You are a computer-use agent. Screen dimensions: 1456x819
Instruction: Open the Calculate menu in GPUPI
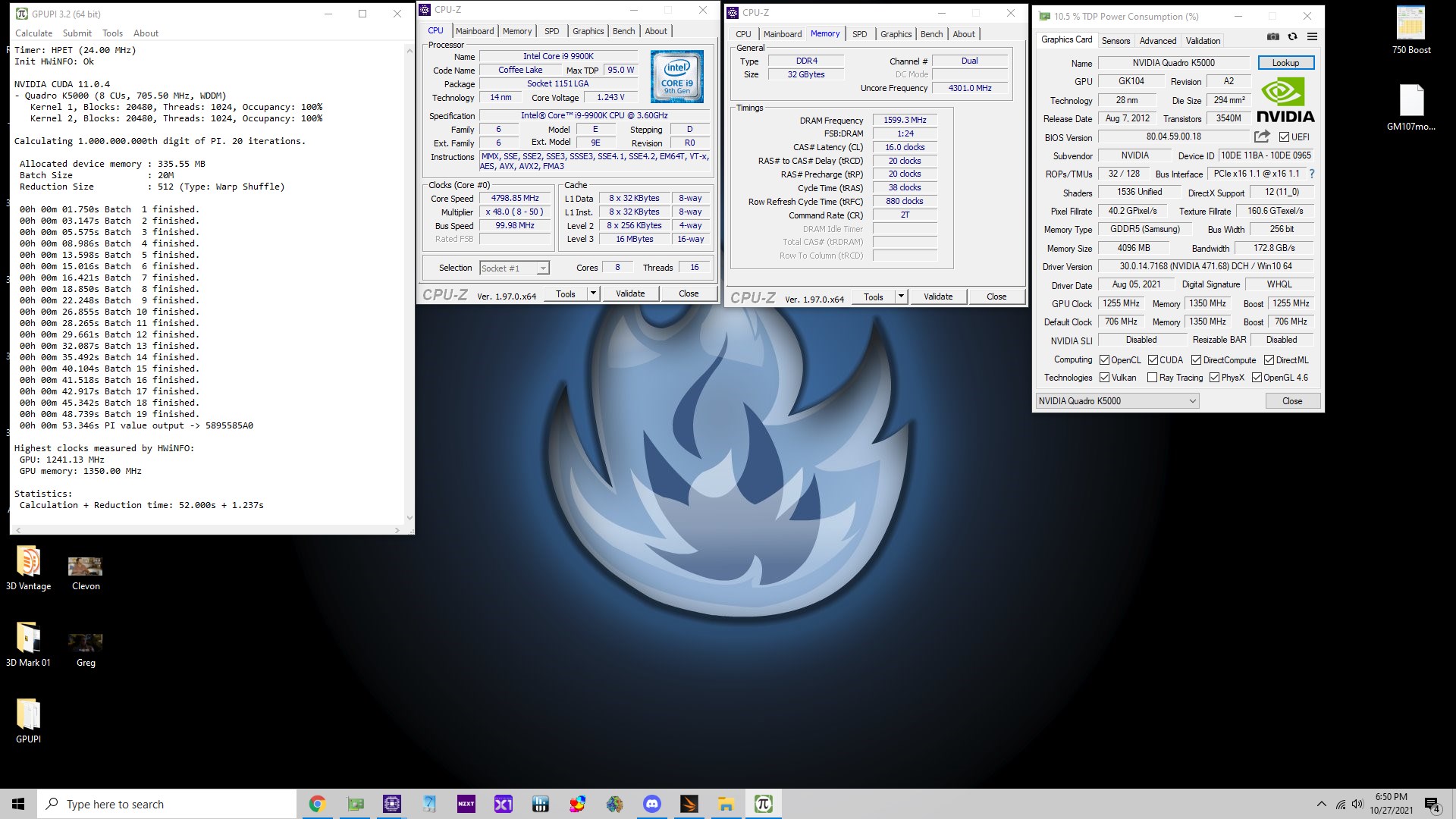[34, 33]
